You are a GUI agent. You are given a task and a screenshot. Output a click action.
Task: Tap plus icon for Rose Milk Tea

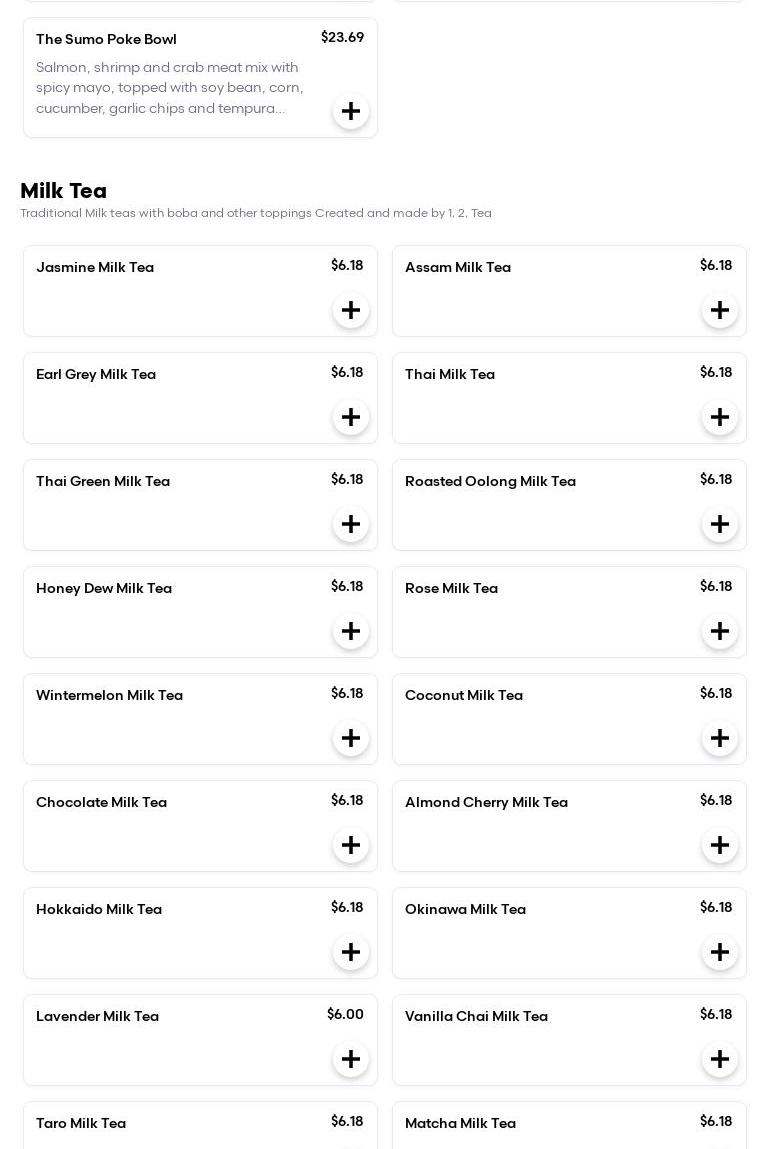[720, 631]
